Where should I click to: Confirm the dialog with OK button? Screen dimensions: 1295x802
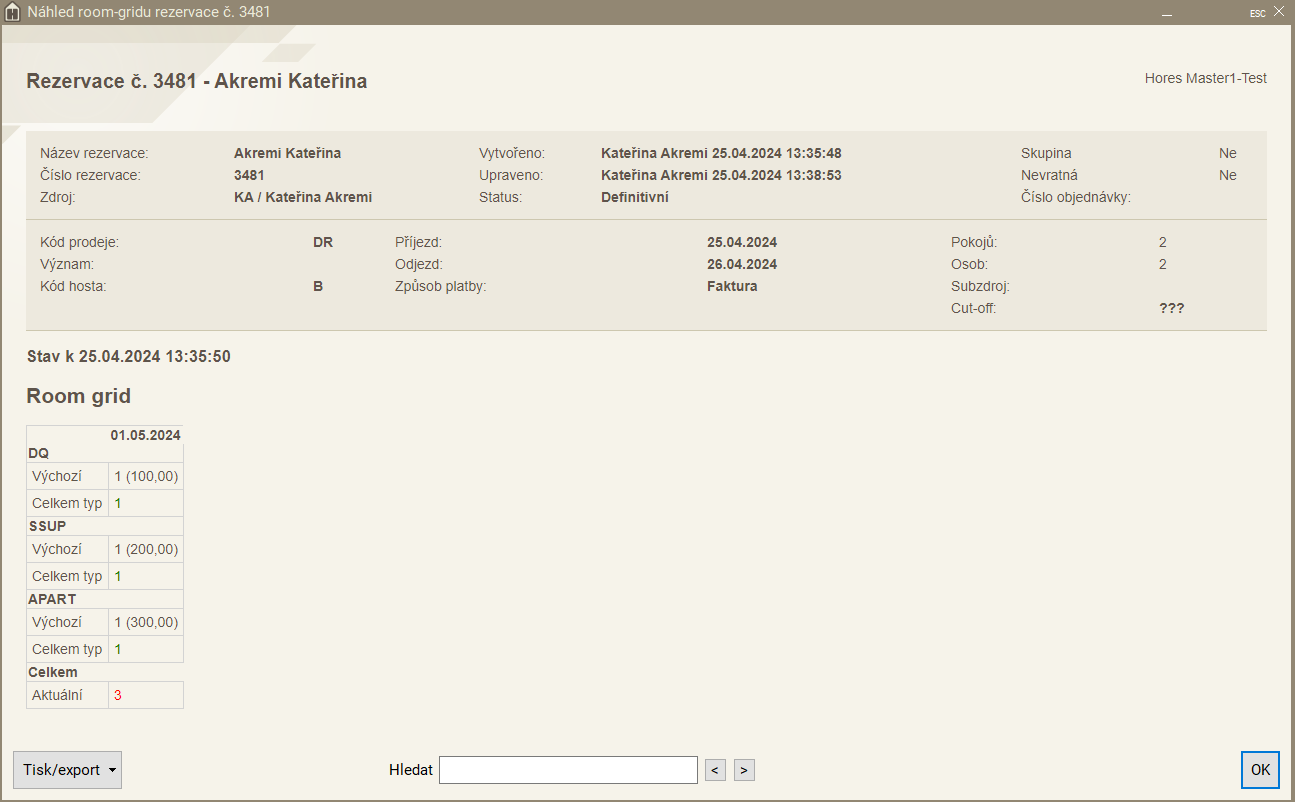click(x=1260, y=770)
